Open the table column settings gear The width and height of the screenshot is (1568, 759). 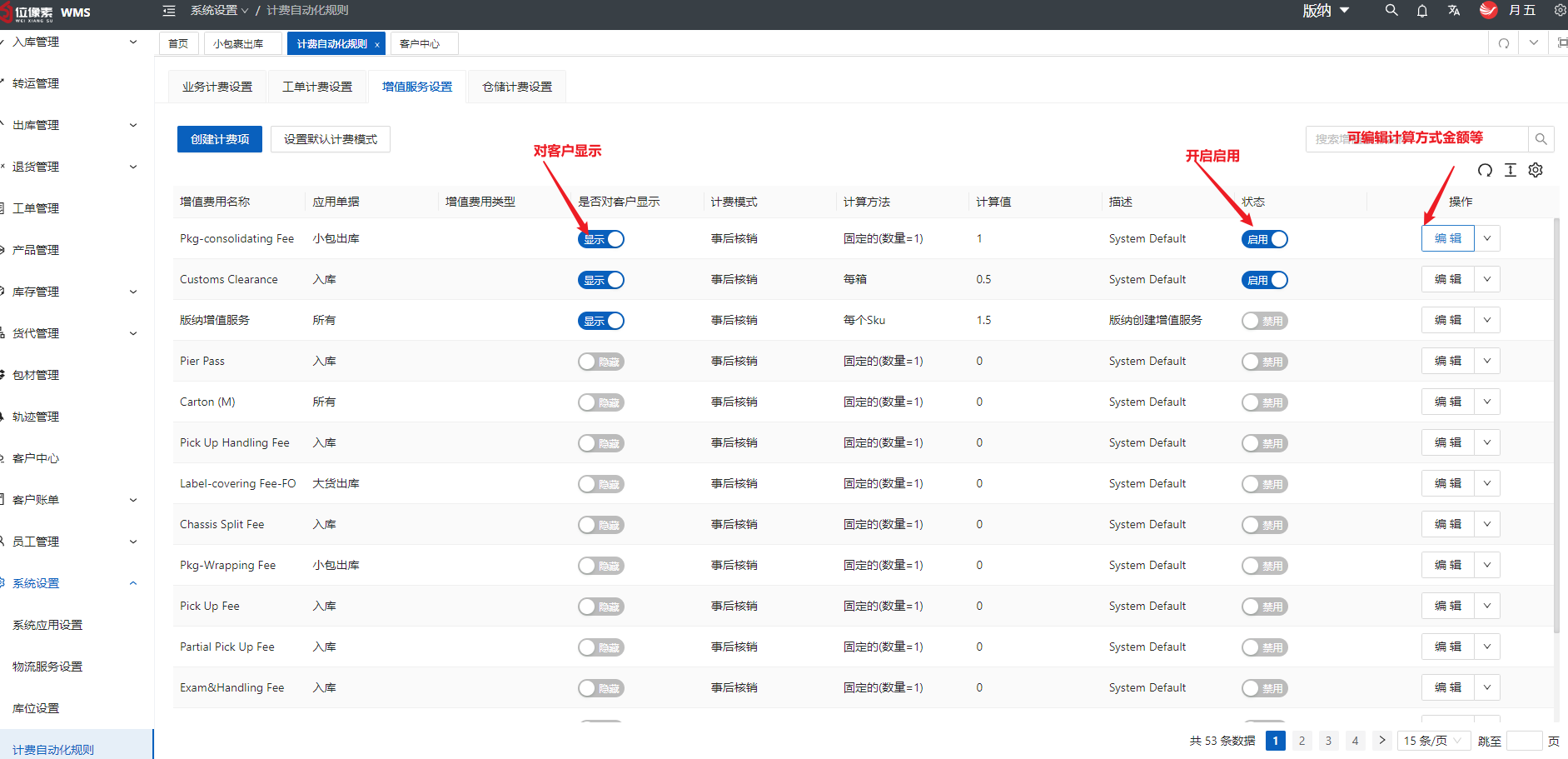tap(1536, 170)
